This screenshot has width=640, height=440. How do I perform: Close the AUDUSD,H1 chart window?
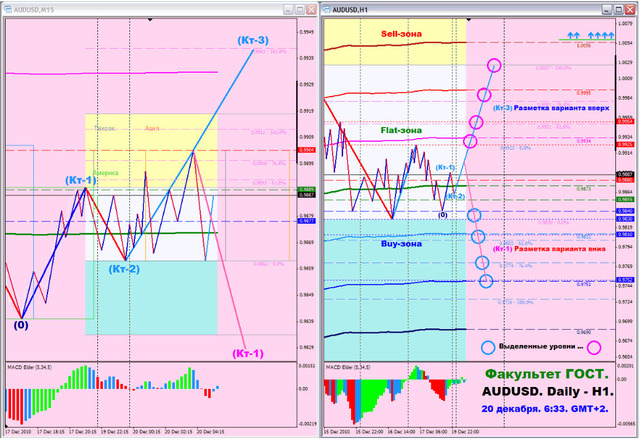[x=630, y=9]
